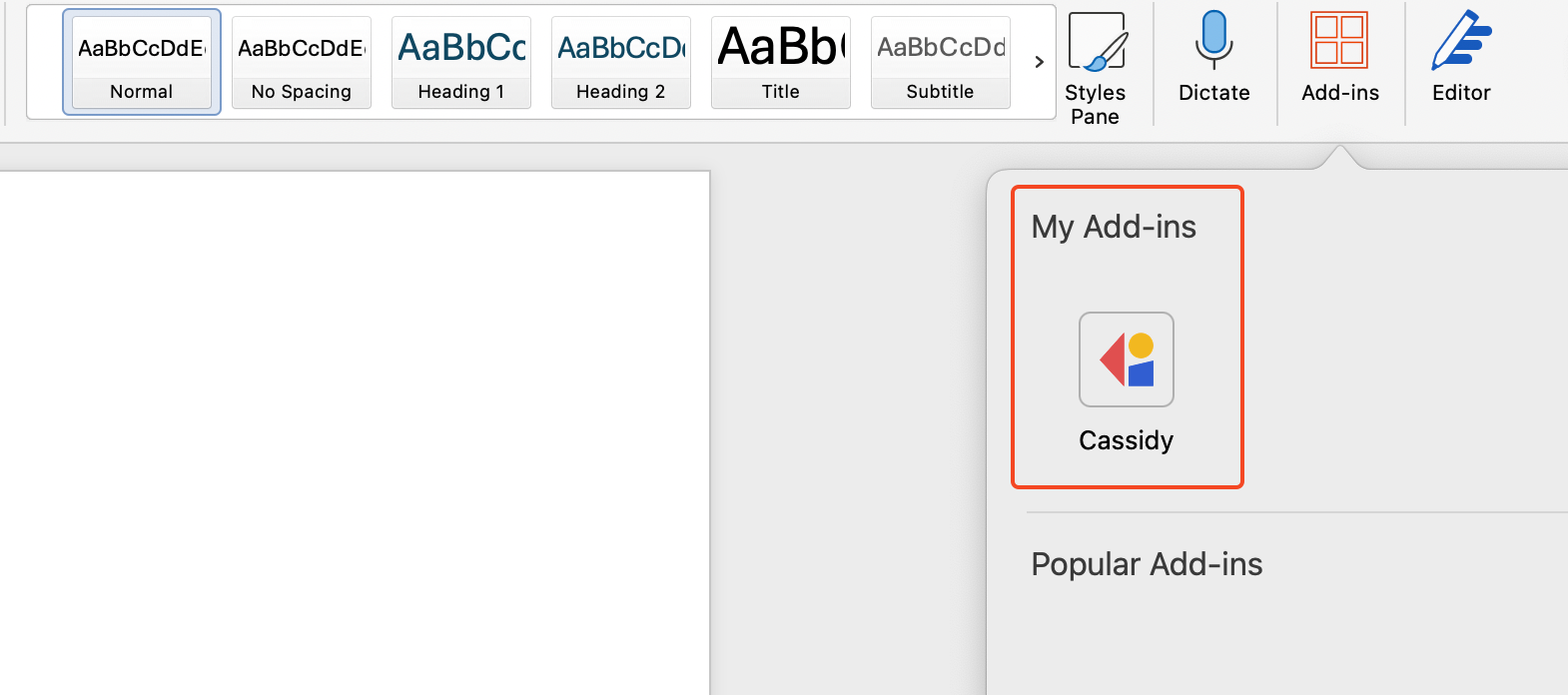Image resolution: width=1568 pixels, height=695 pixels.
Task: Apply the Subtitle style
Action: 941,62
